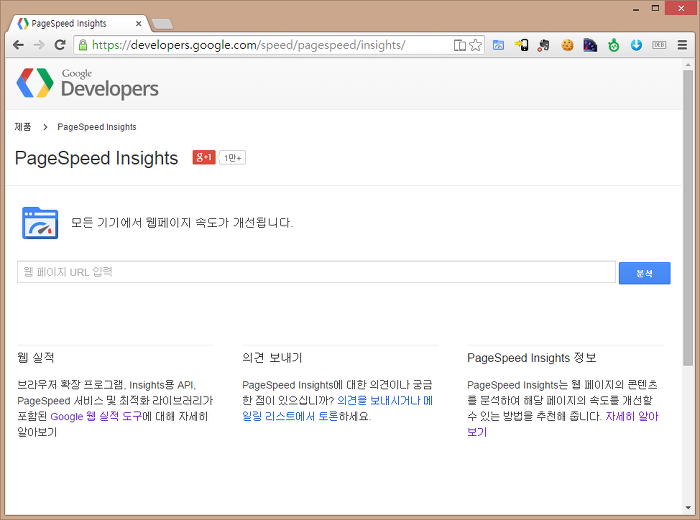The image size is (700, 520).
Task: Click the 모든 기기에서 웹페이지 tagline text
Action: (x=182, y=222)
